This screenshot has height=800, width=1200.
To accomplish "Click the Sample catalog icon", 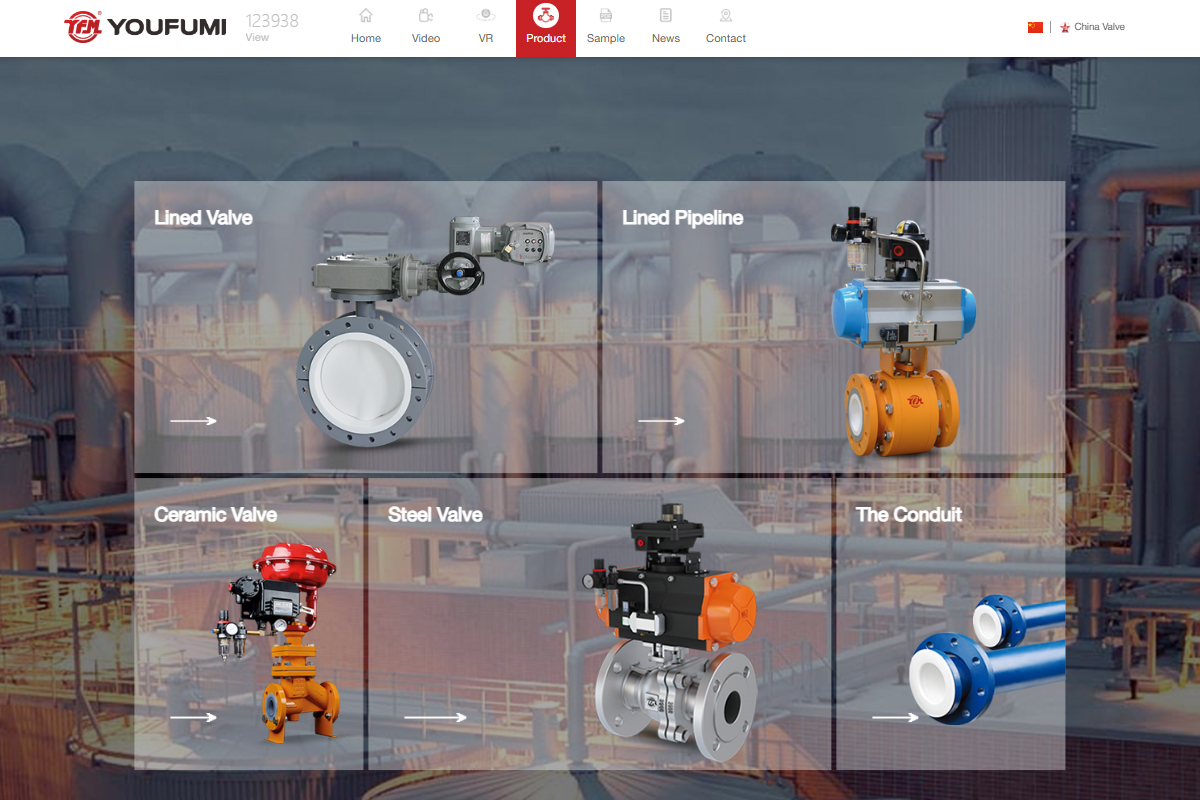I will (x=606, y=15).
